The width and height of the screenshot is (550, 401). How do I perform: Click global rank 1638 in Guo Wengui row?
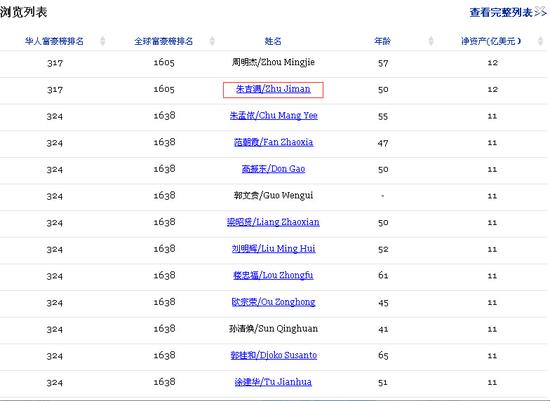164,195
